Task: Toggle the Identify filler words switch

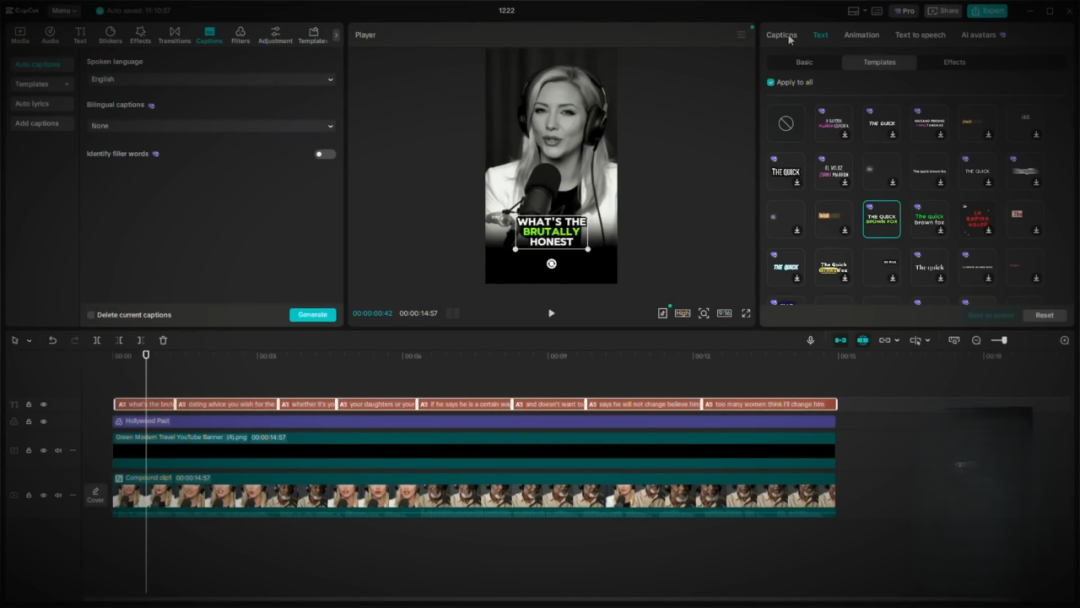Action: pyautogui.click(x=324, y=154)
